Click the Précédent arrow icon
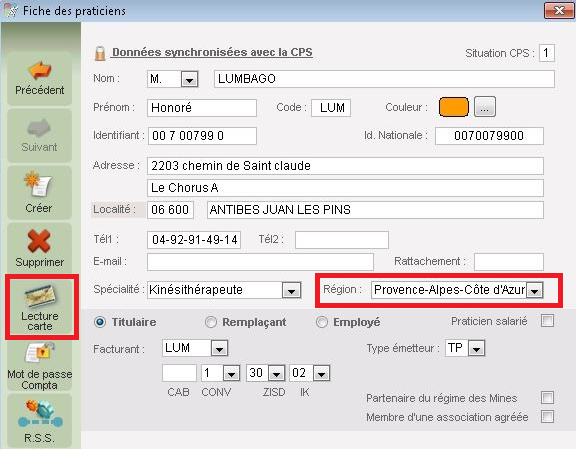576x449 pixels. (x=39, y=70)
